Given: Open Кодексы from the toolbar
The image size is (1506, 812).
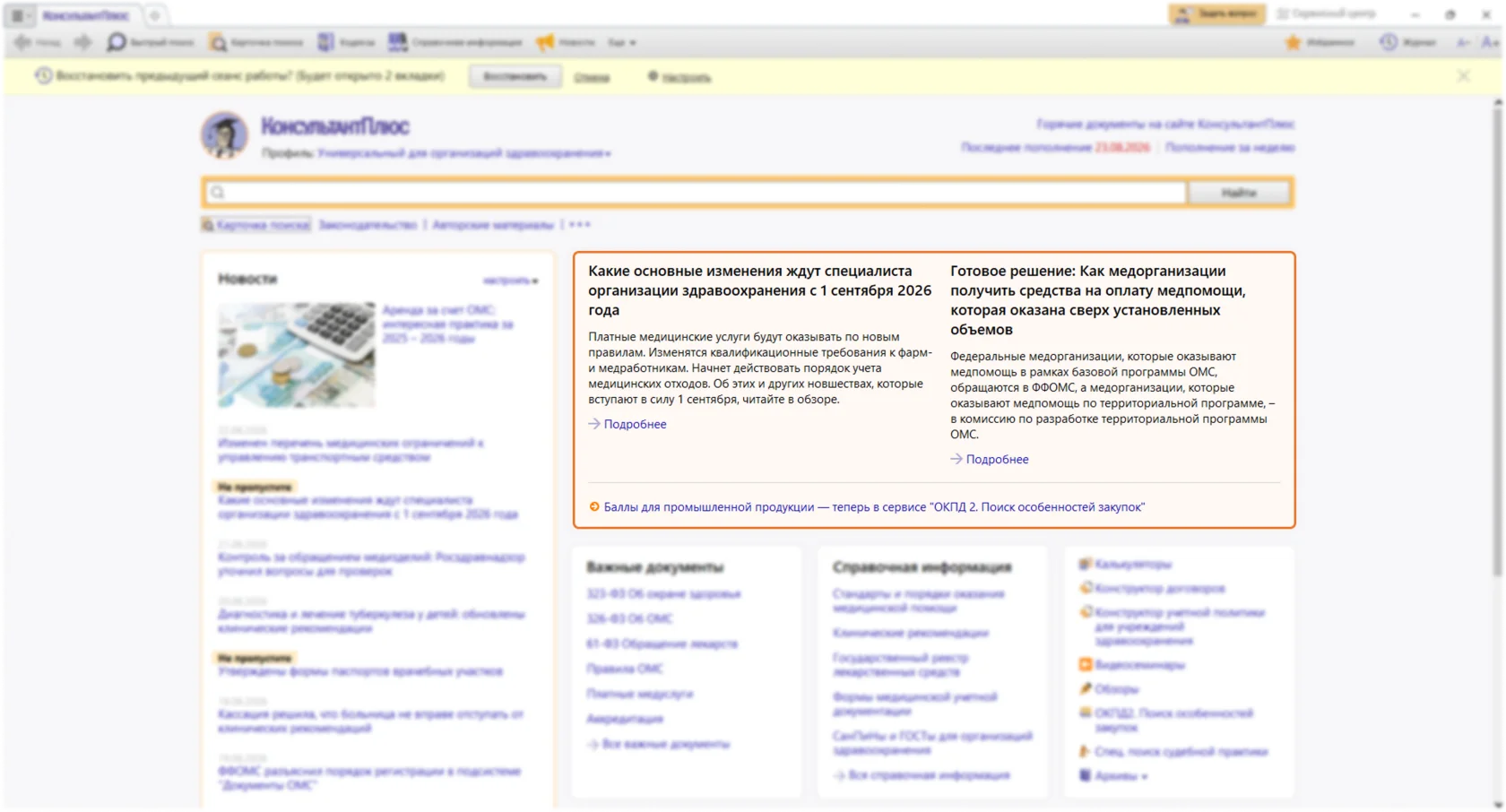Looking at the screenshot, I should [x=346, y=42].
